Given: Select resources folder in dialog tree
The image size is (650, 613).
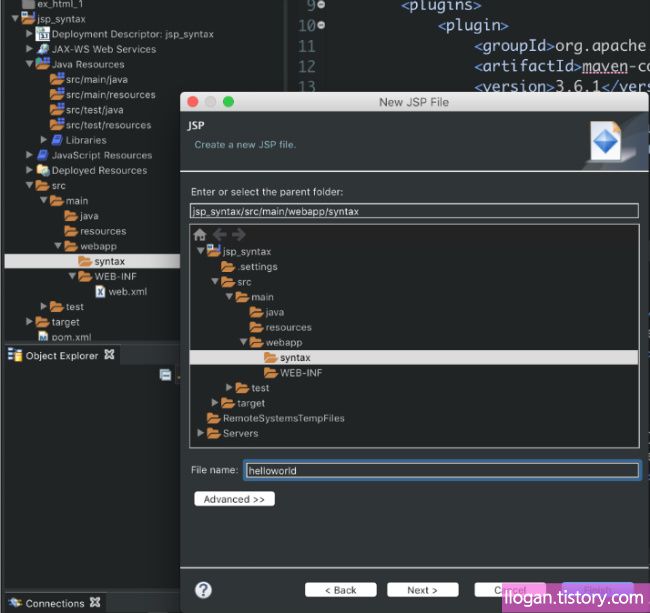Looking at the screenshot, I should [x=289, y=327].
